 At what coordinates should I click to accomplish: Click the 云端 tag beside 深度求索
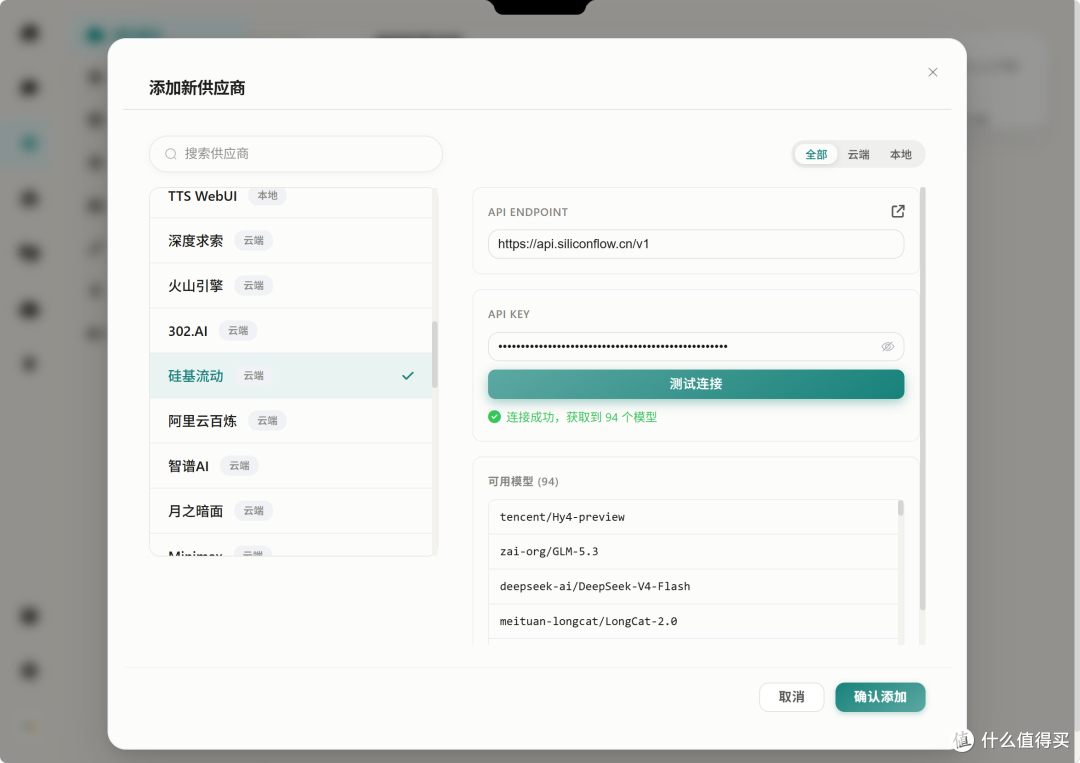(253, 240)
